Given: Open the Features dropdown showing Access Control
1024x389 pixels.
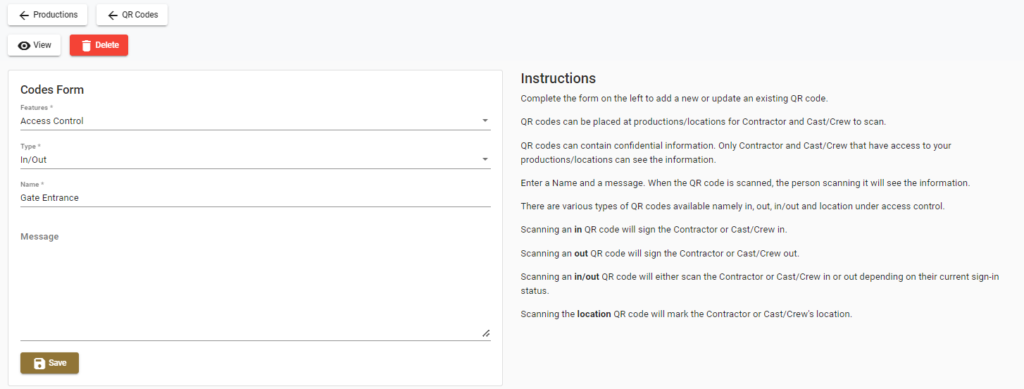Looking at the screenshot, I should pos(255,121).
